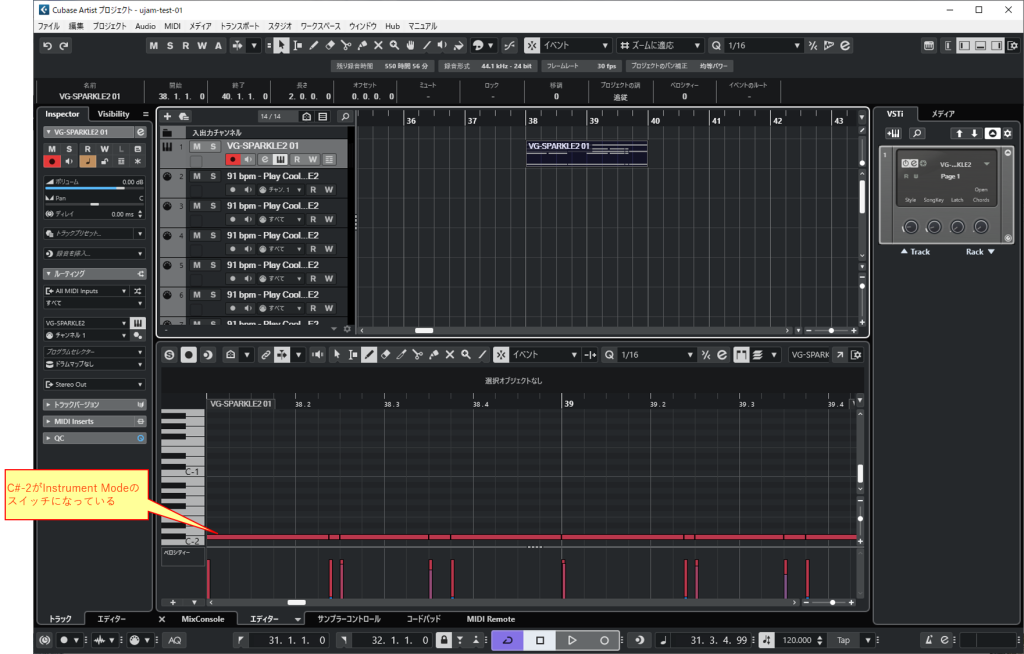Open the MIDI menu in menu bar

173,24
